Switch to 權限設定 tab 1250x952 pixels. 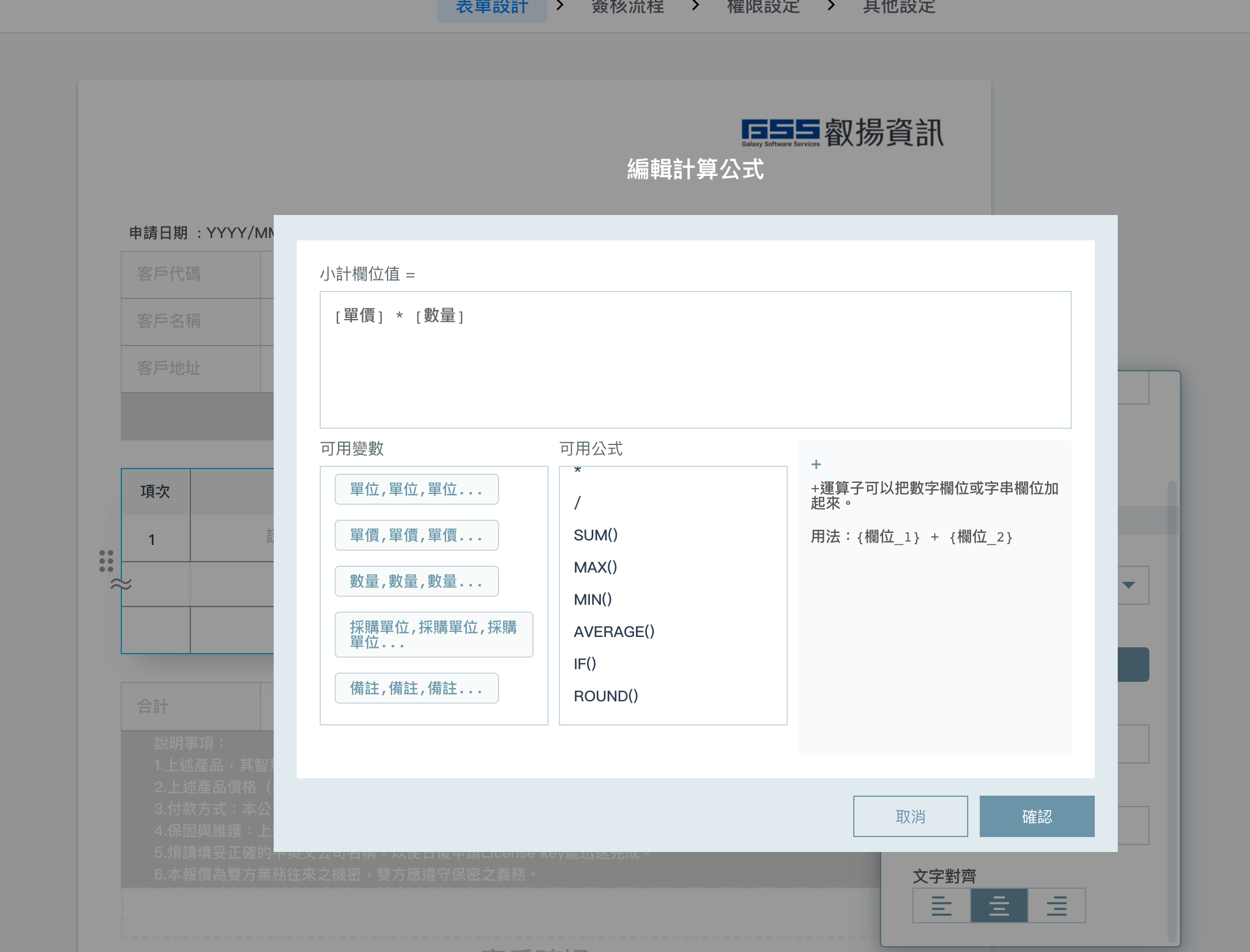coord(763,8)
